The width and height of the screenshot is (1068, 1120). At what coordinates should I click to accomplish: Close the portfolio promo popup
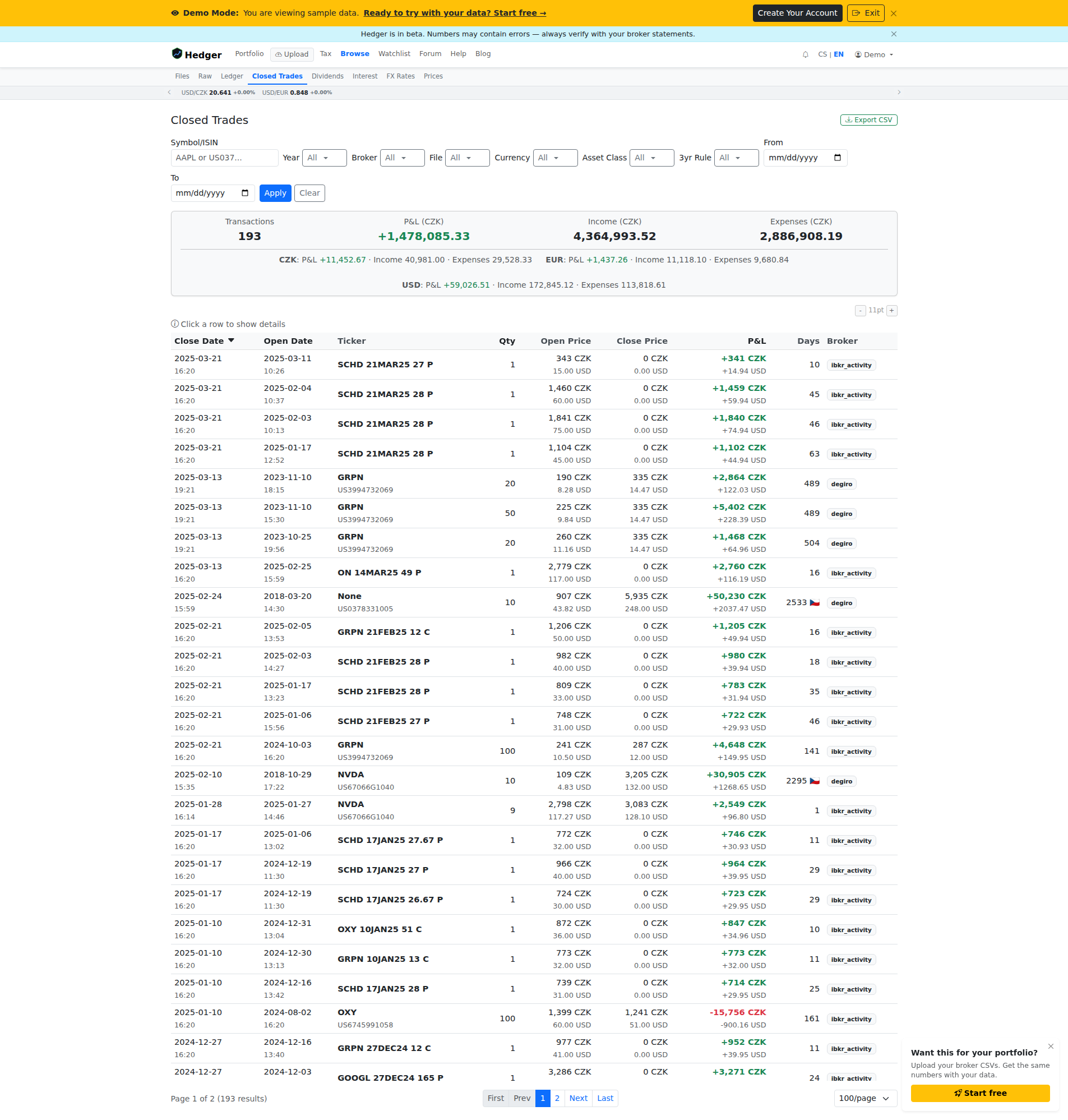[x=1051, y=1046]
